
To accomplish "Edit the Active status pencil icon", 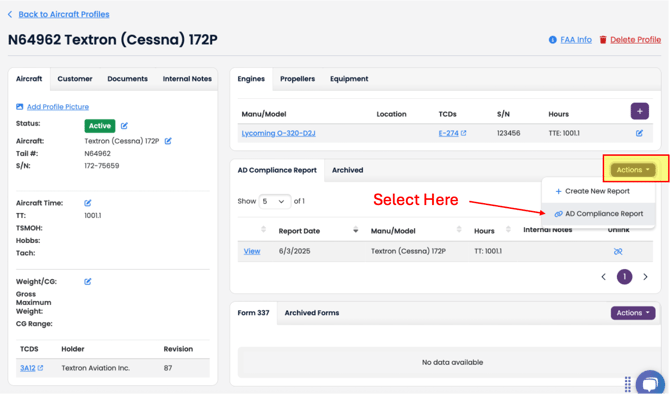I will pos(124,126).
